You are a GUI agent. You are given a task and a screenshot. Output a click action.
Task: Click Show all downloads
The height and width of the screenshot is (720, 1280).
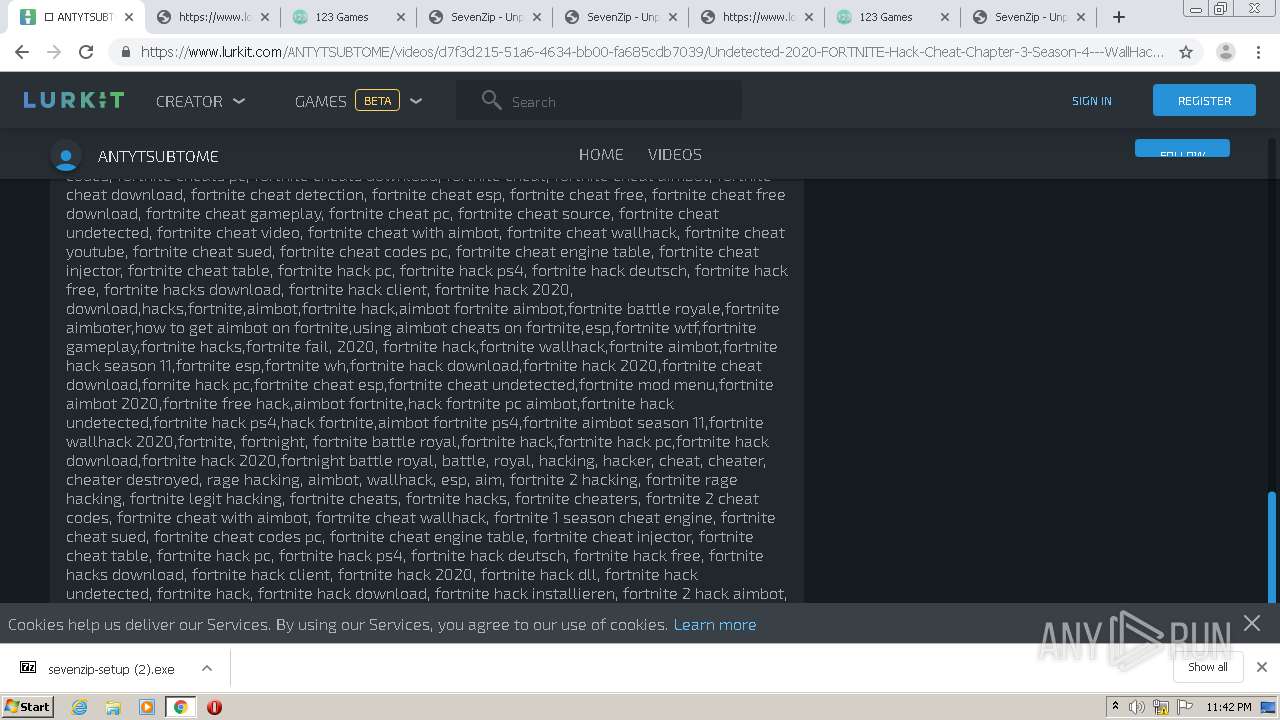point(1207,667)
